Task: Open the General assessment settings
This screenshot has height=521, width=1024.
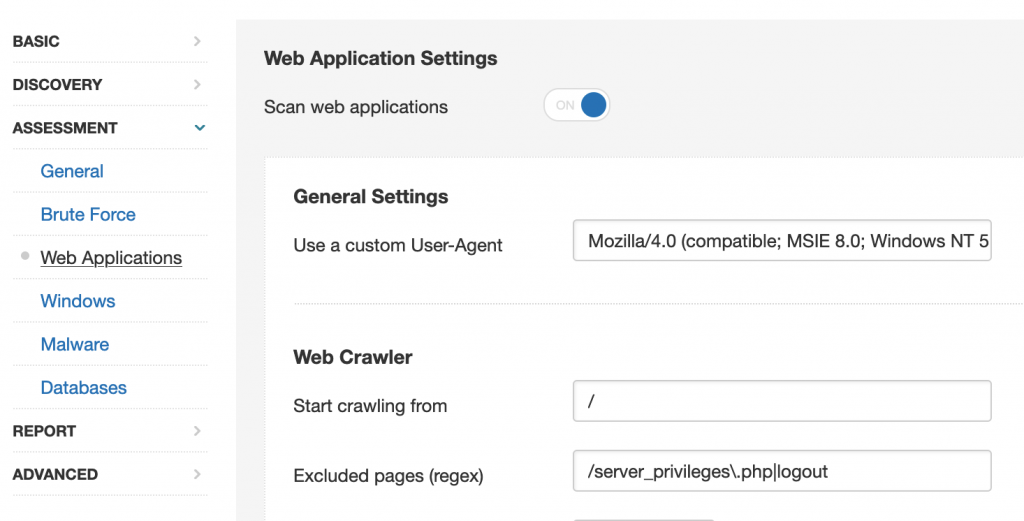Action: (x=72, y=171)
